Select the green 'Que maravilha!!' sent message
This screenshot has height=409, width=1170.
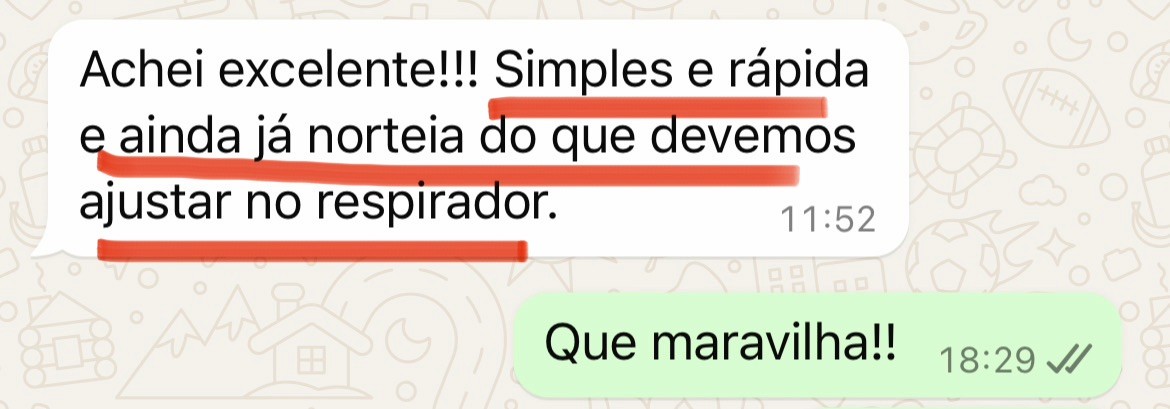click(817, 345)
